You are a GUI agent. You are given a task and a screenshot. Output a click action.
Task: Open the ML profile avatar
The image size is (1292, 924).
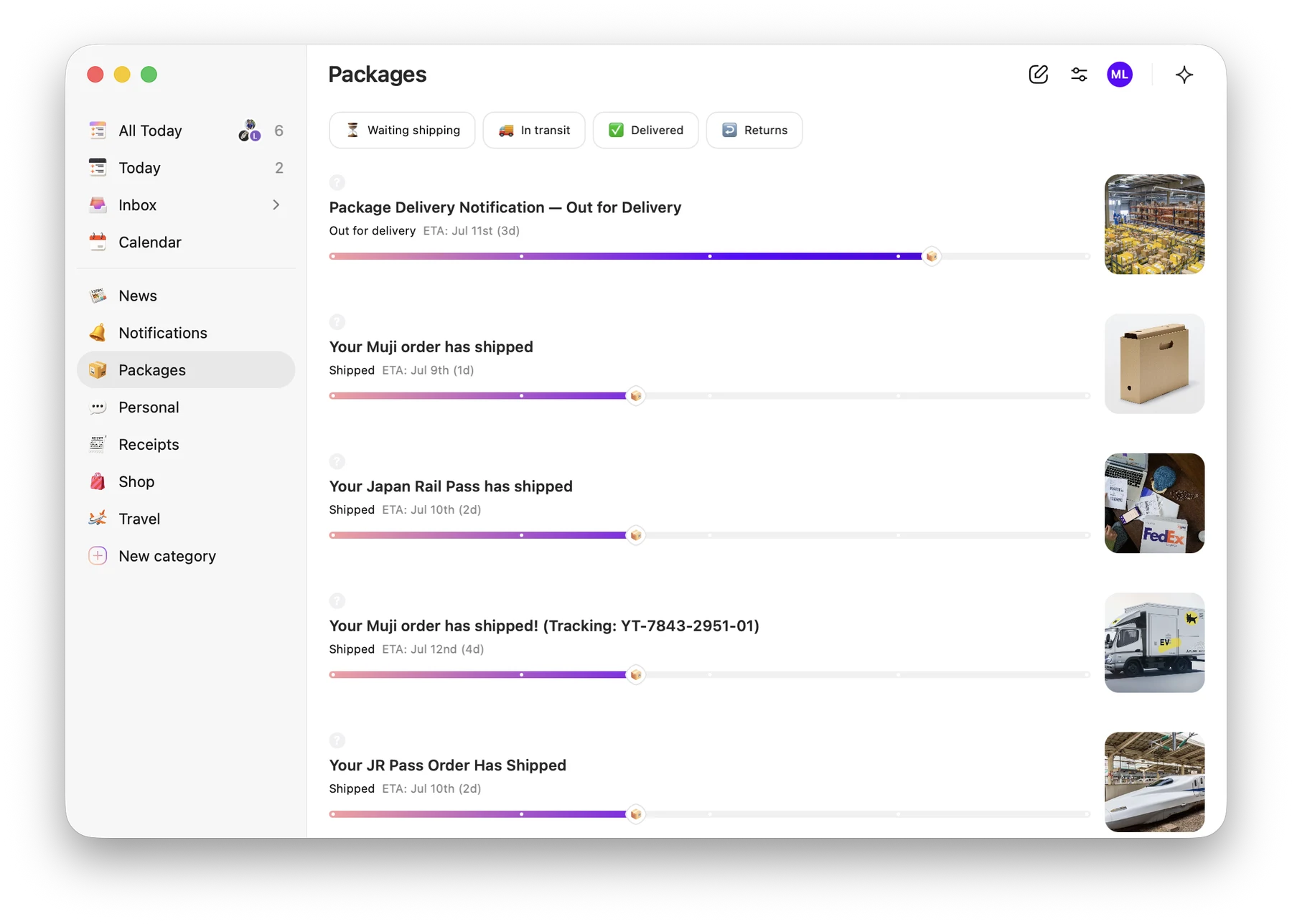click(x=1119, y=75)
